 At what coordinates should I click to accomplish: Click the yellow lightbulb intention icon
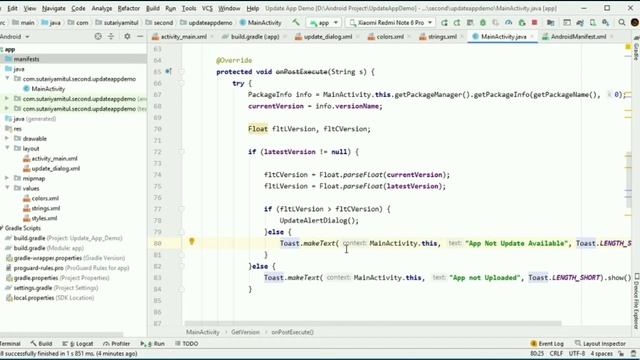pos(192,242)
